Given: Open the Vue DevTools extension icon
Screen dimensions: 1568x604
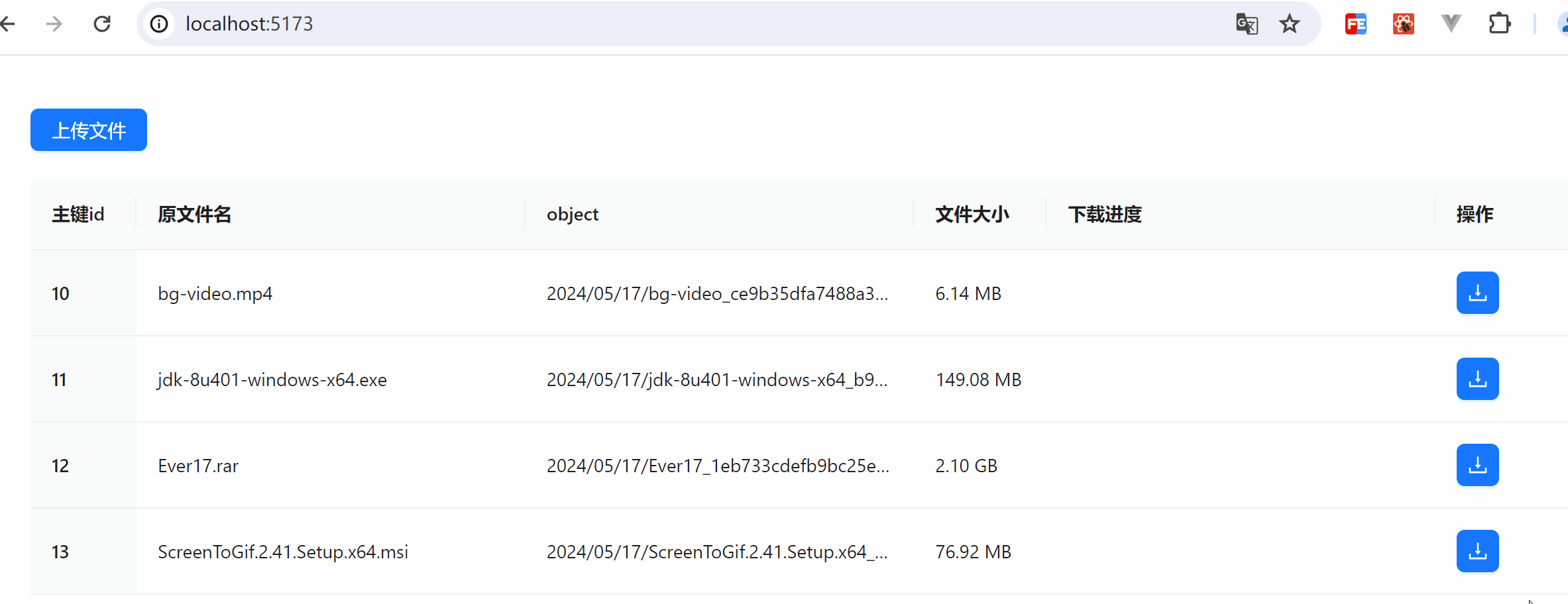Looking at the screenshot, I should (1451, 24).
